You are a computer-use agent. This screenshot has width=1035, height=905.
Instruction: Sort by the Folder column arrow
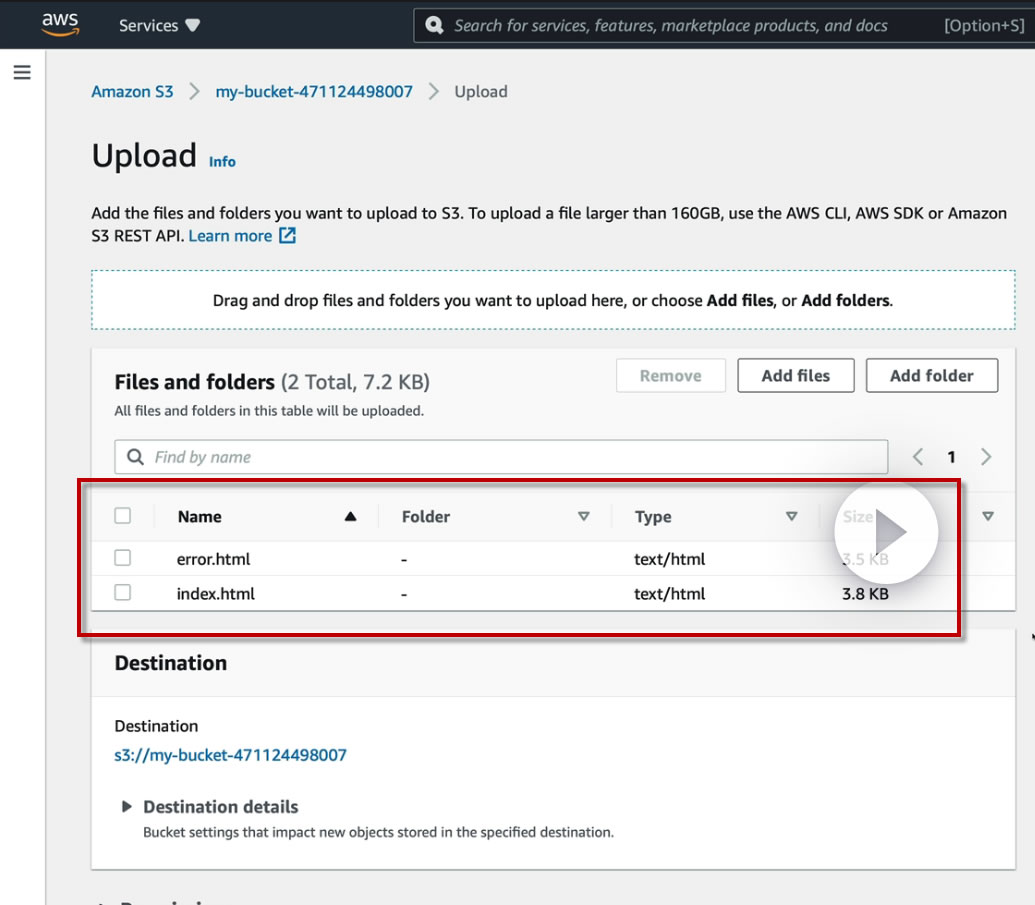point(584,517)
